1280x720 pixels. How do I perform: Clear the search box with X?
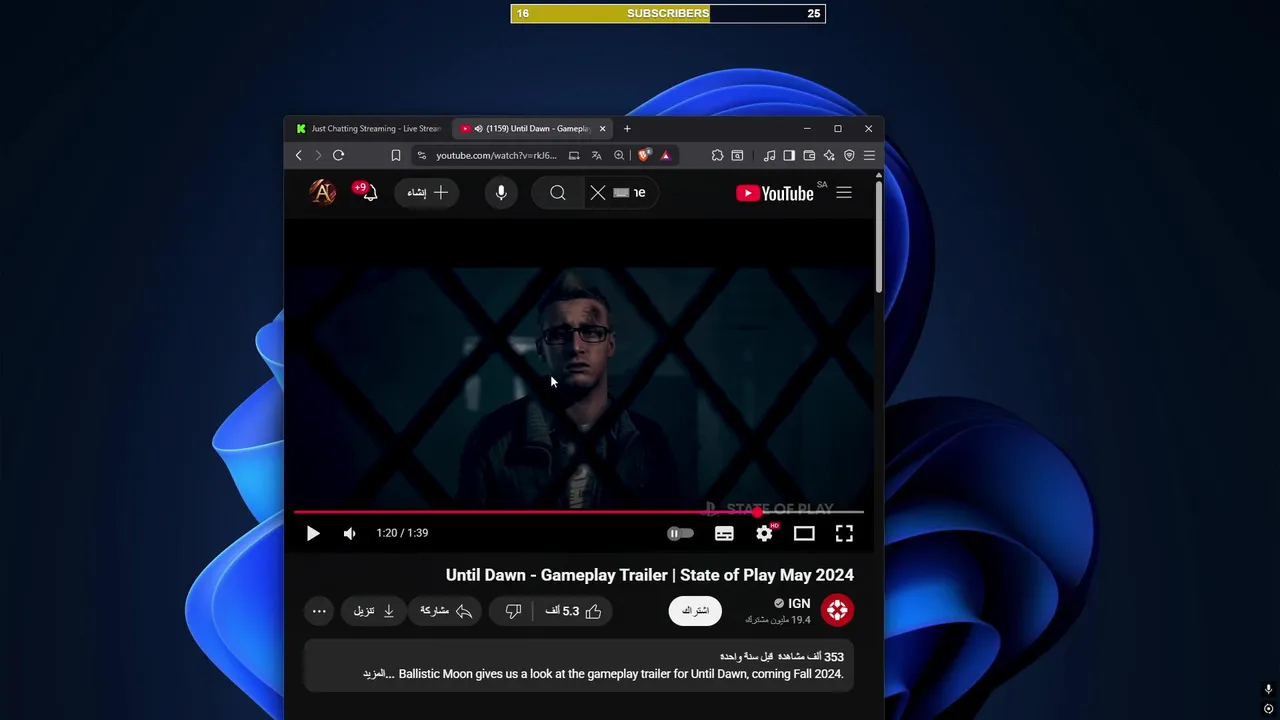598,193
